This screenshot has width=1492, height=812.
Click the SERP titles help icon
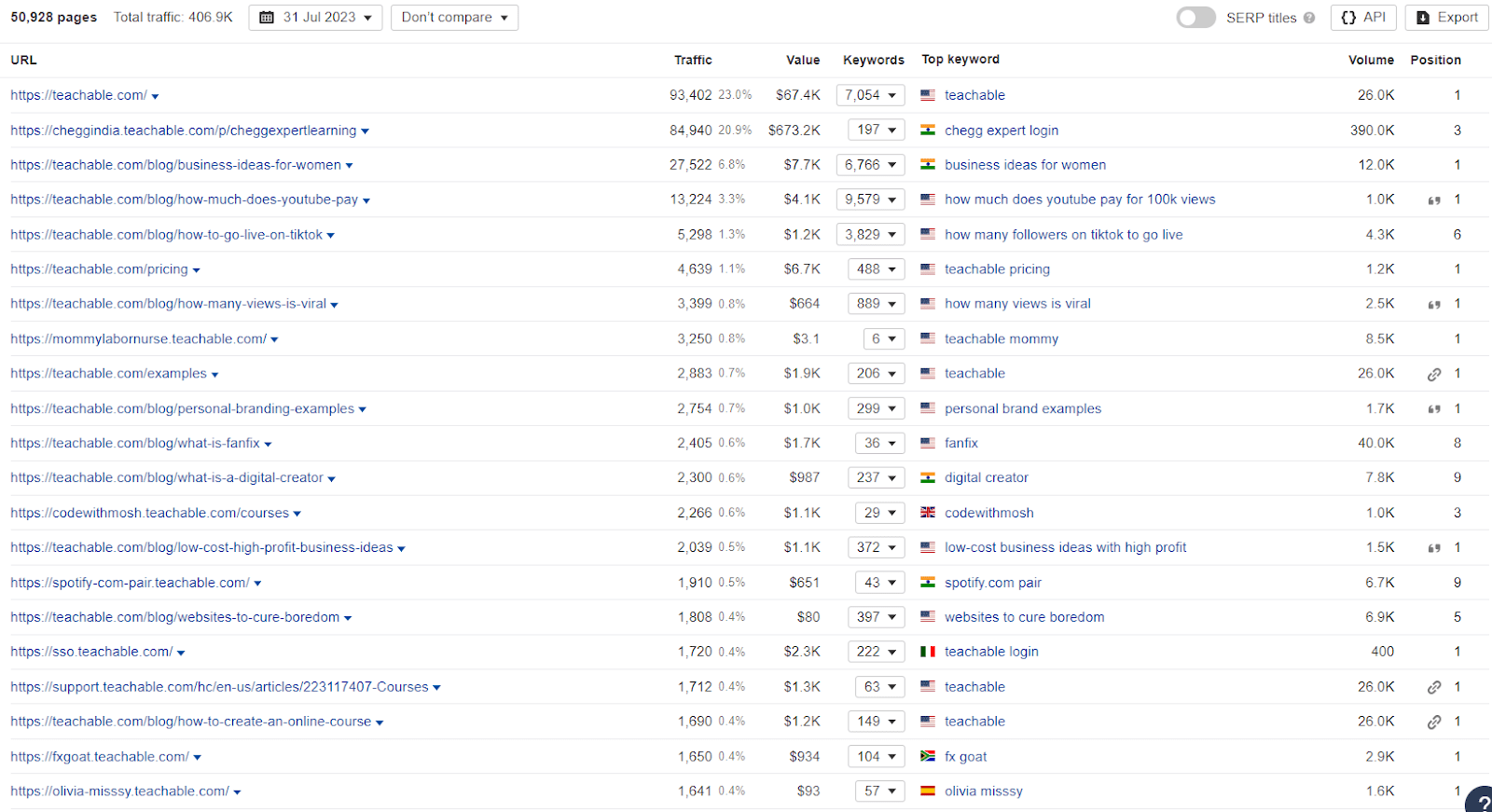tap(1309, 18)
